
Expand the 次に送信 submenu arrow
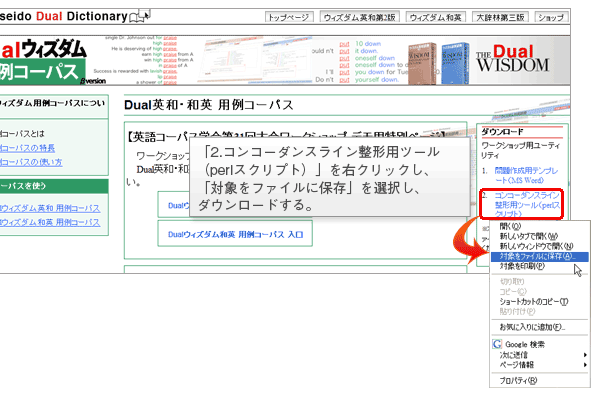(x=585, y=355)
